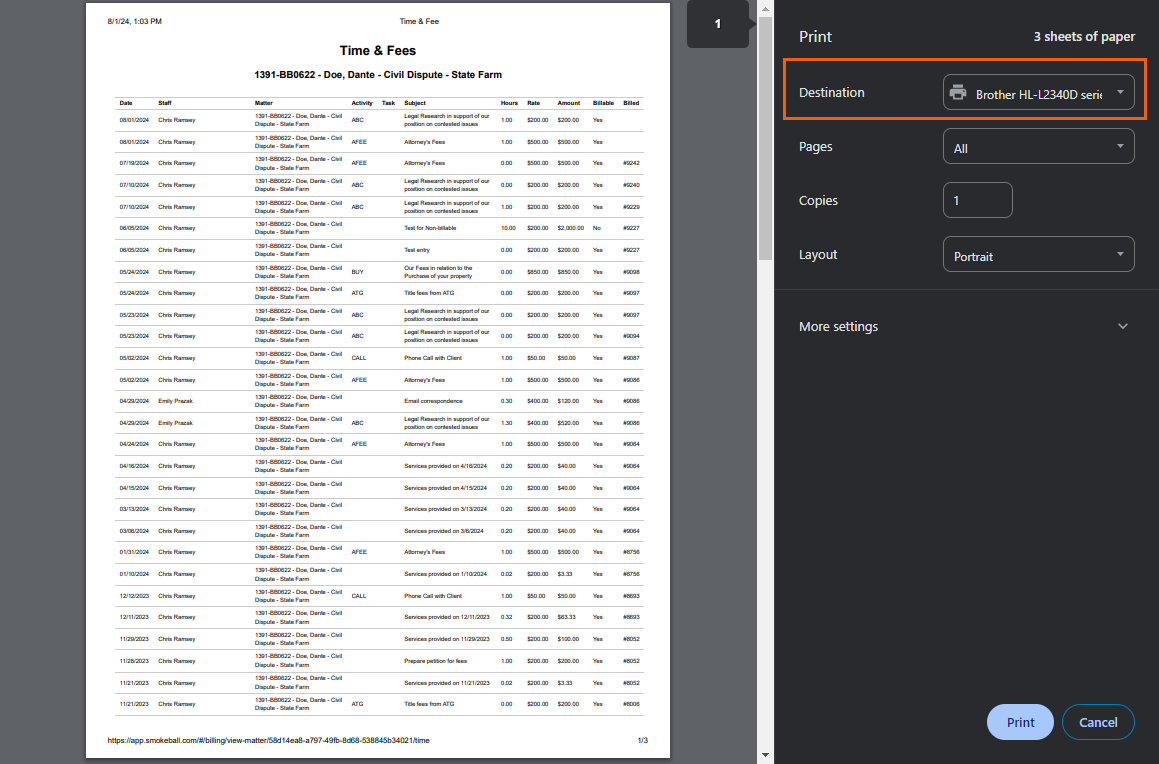
Task: Click the '$520.00' amount cell
Action: (x=568, y=423)
